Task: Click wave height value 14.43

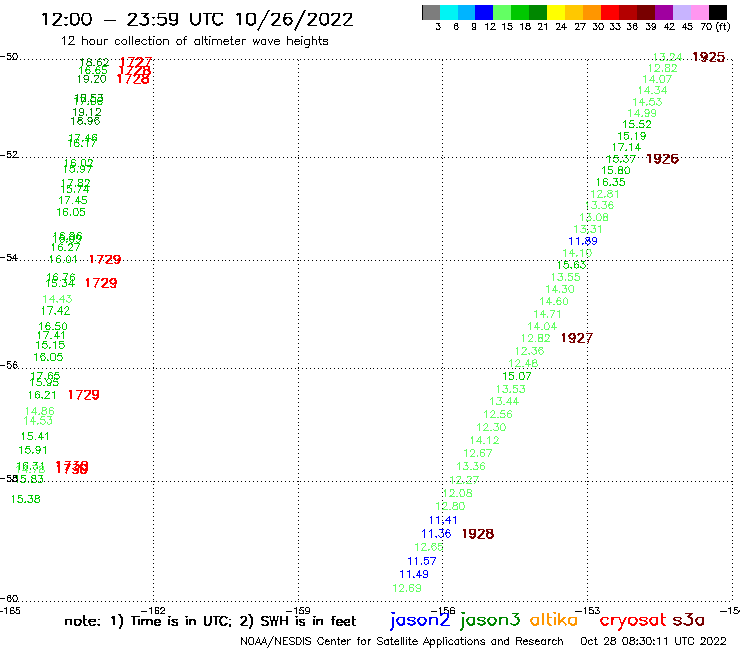Action: 57,299
